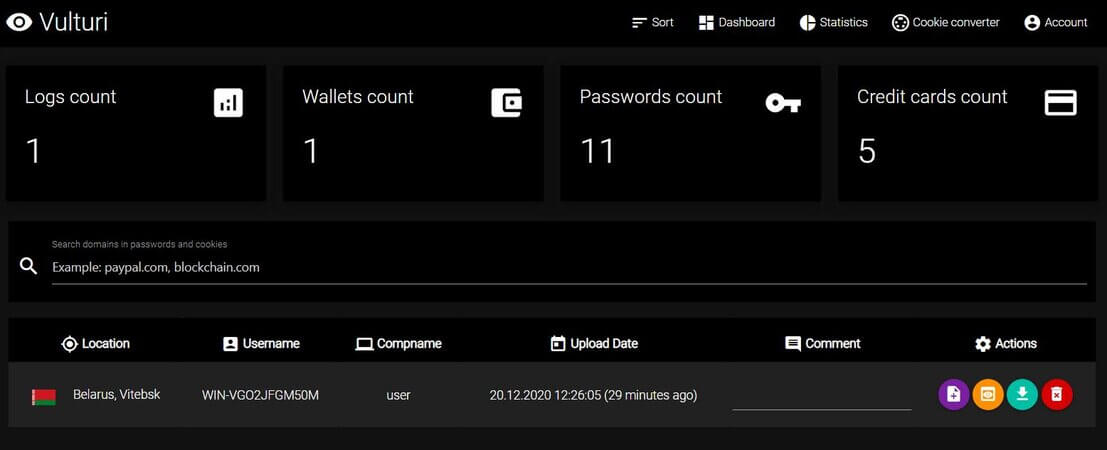Open the Cookie converter tool

(x=945, y=22)
